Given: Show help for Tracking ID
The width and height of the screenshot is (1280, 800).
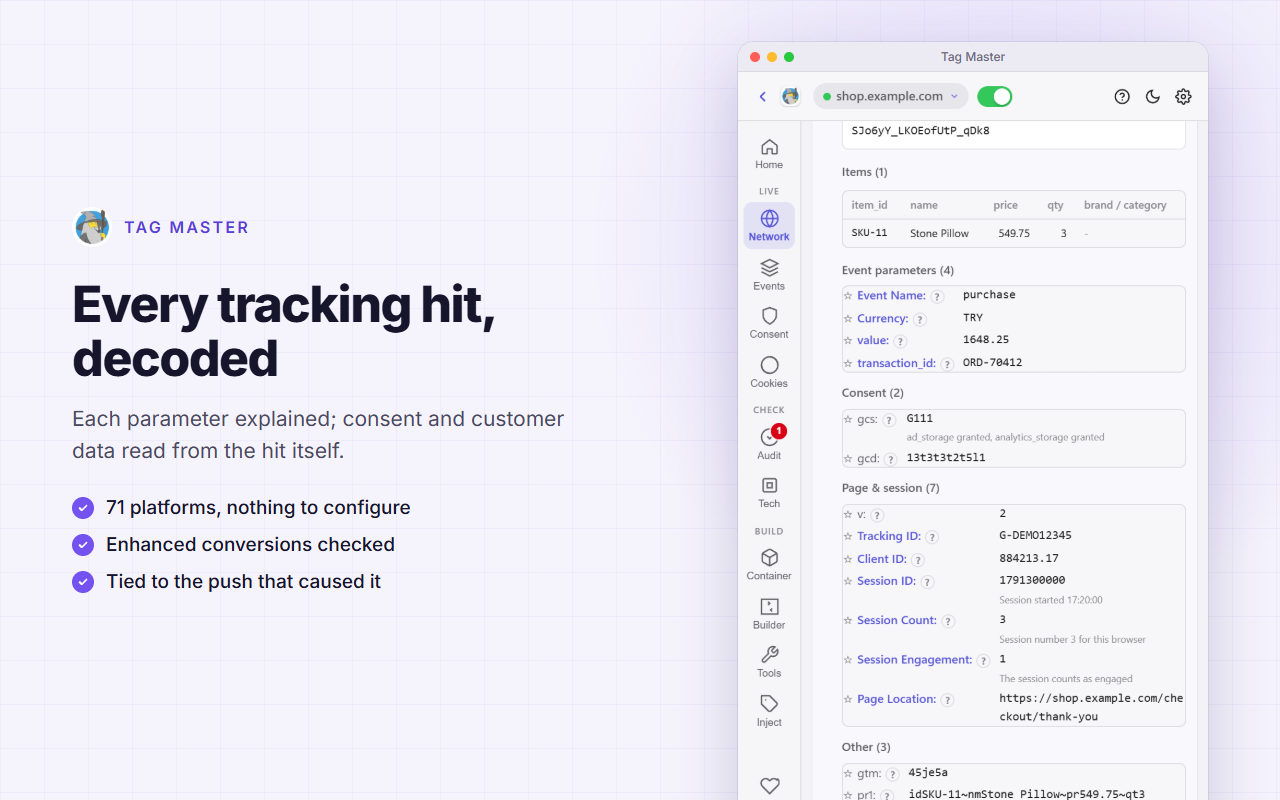Looking at the screenshot, I should click(932, 538).
